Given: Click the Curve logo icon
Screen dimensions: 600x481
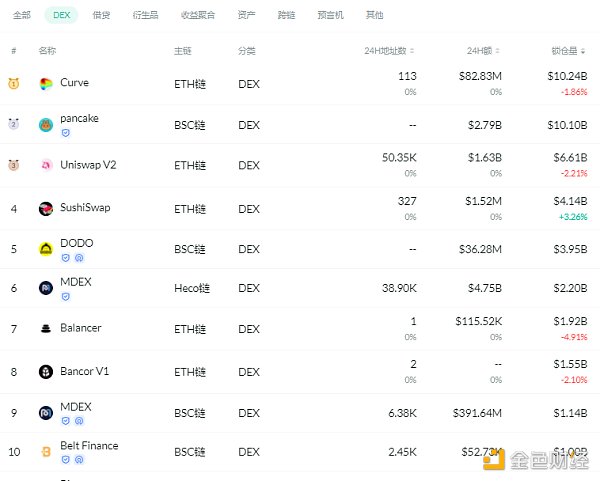Looking at the screenshot, I should (x=46, y=84).
